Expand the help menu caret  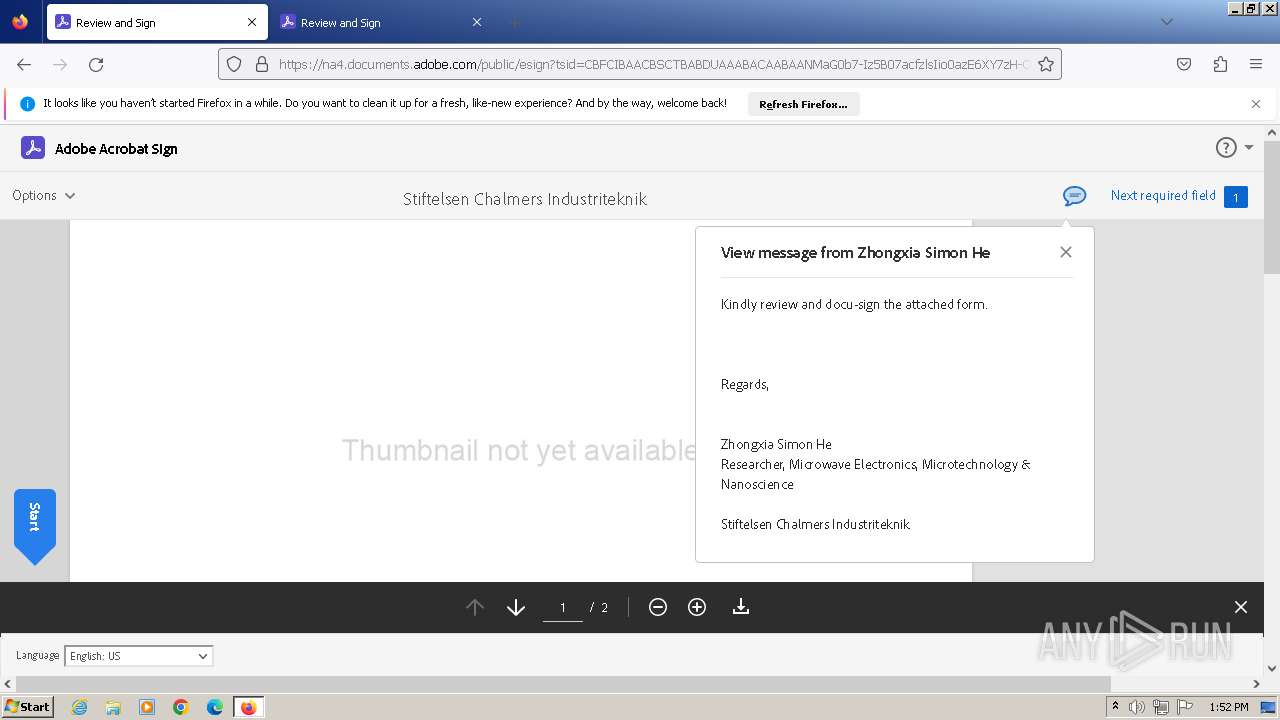click(1249, 148)
